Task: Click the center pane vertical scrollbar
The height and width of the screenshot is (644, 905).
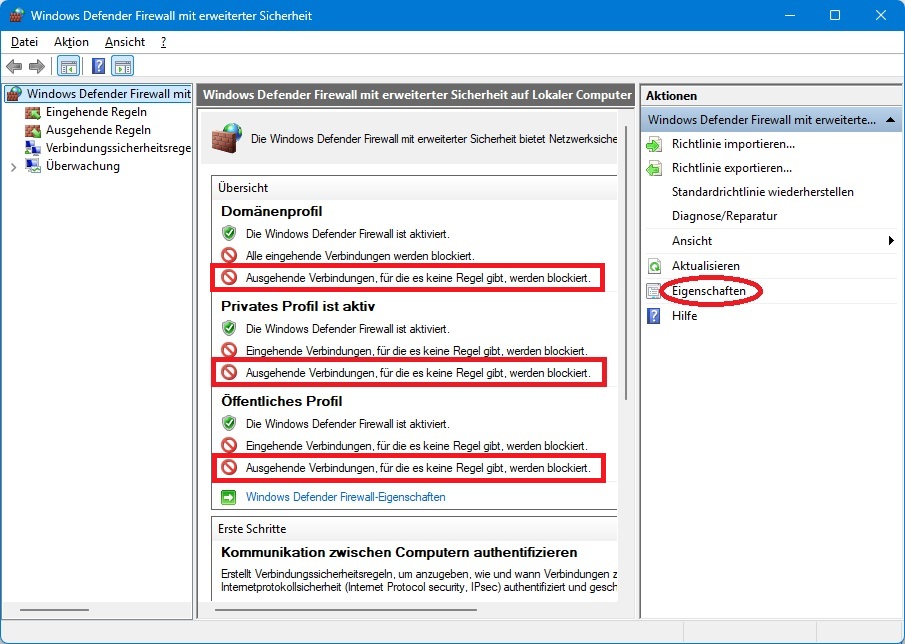Action: click(x=626, y=264)
